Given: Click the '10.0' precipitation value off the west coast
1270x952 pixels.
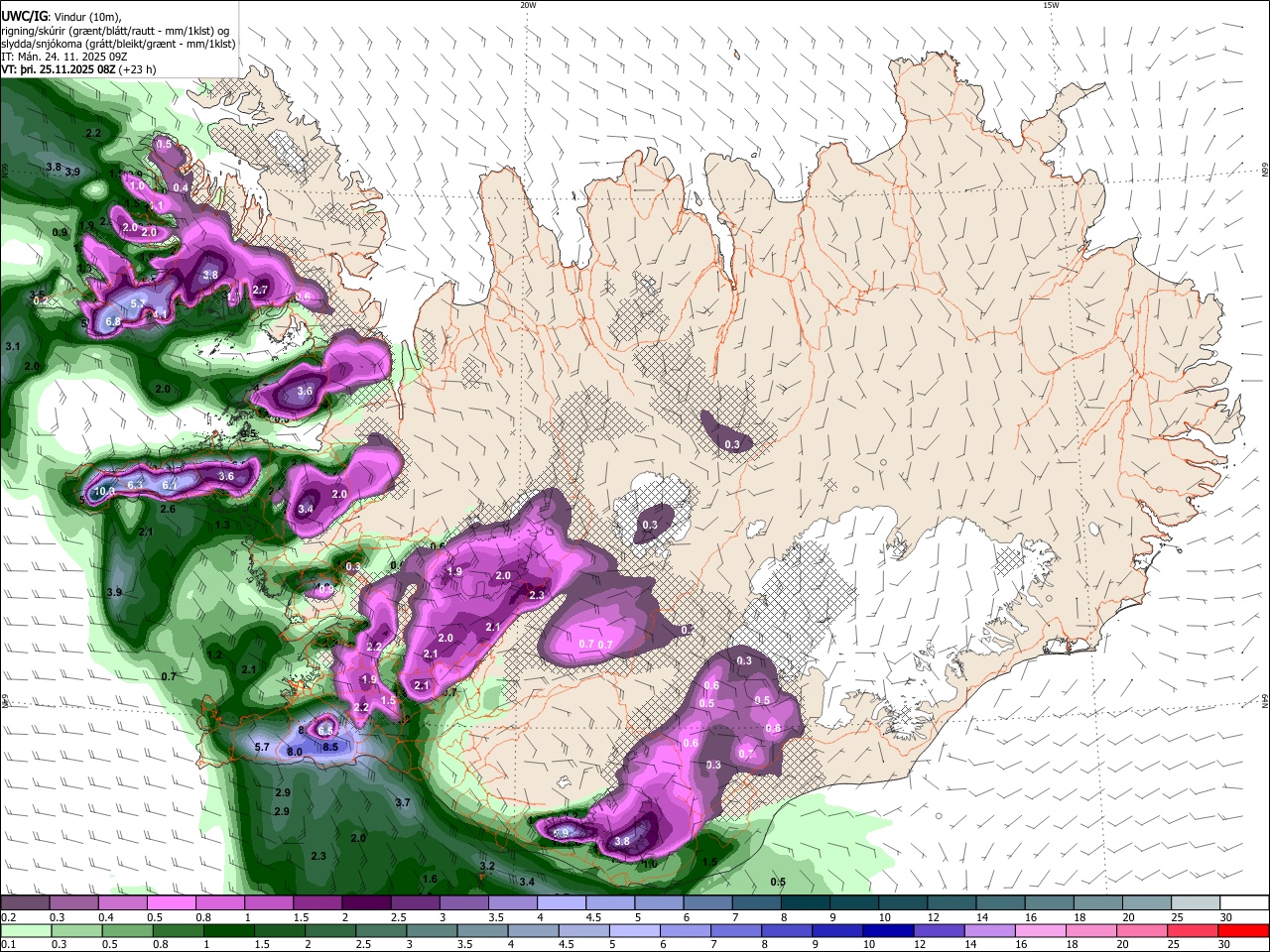Looking at the screenshot, I should point(104,491).
